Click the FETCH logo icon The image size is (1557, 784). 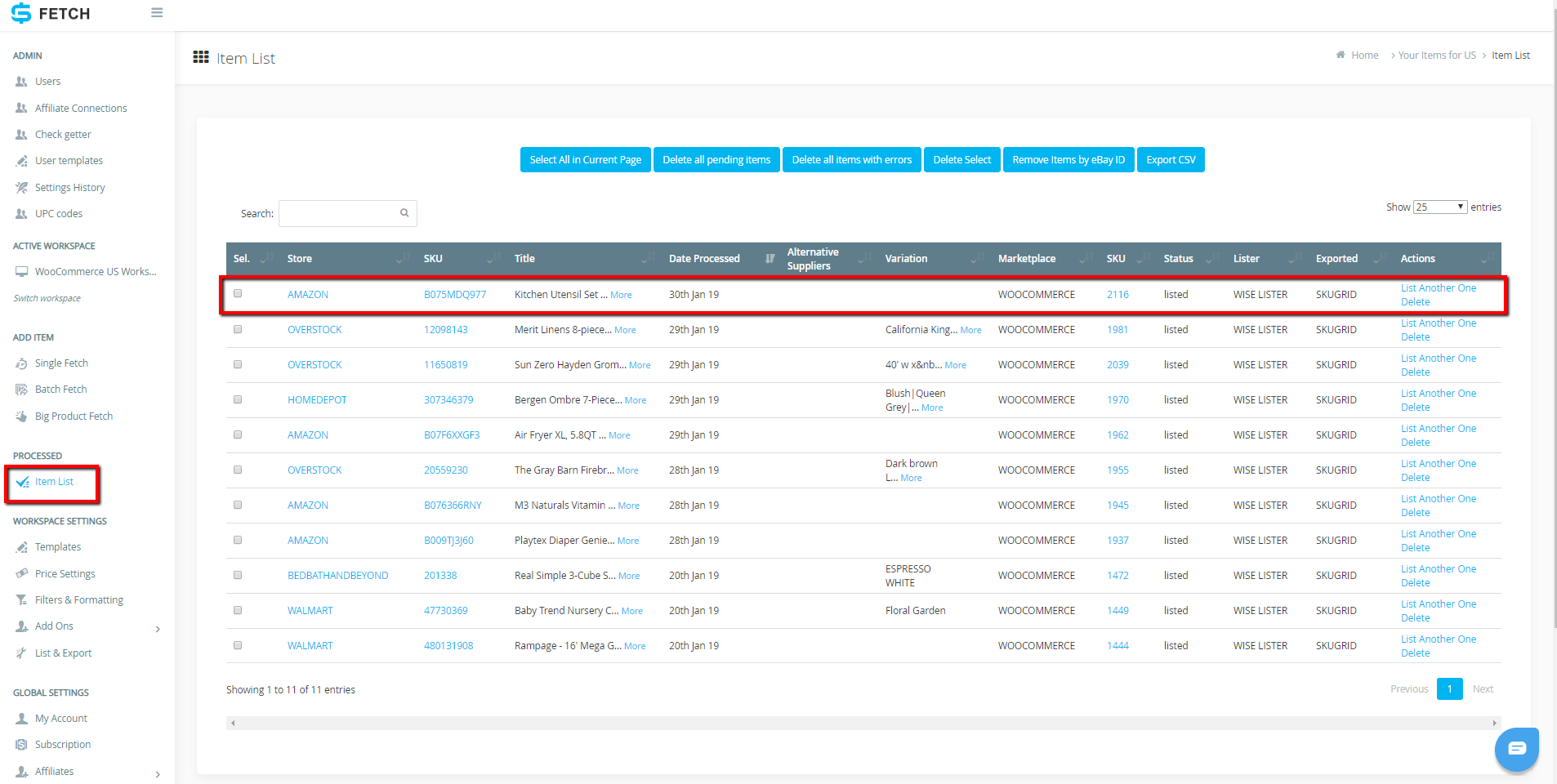(20, 13)
